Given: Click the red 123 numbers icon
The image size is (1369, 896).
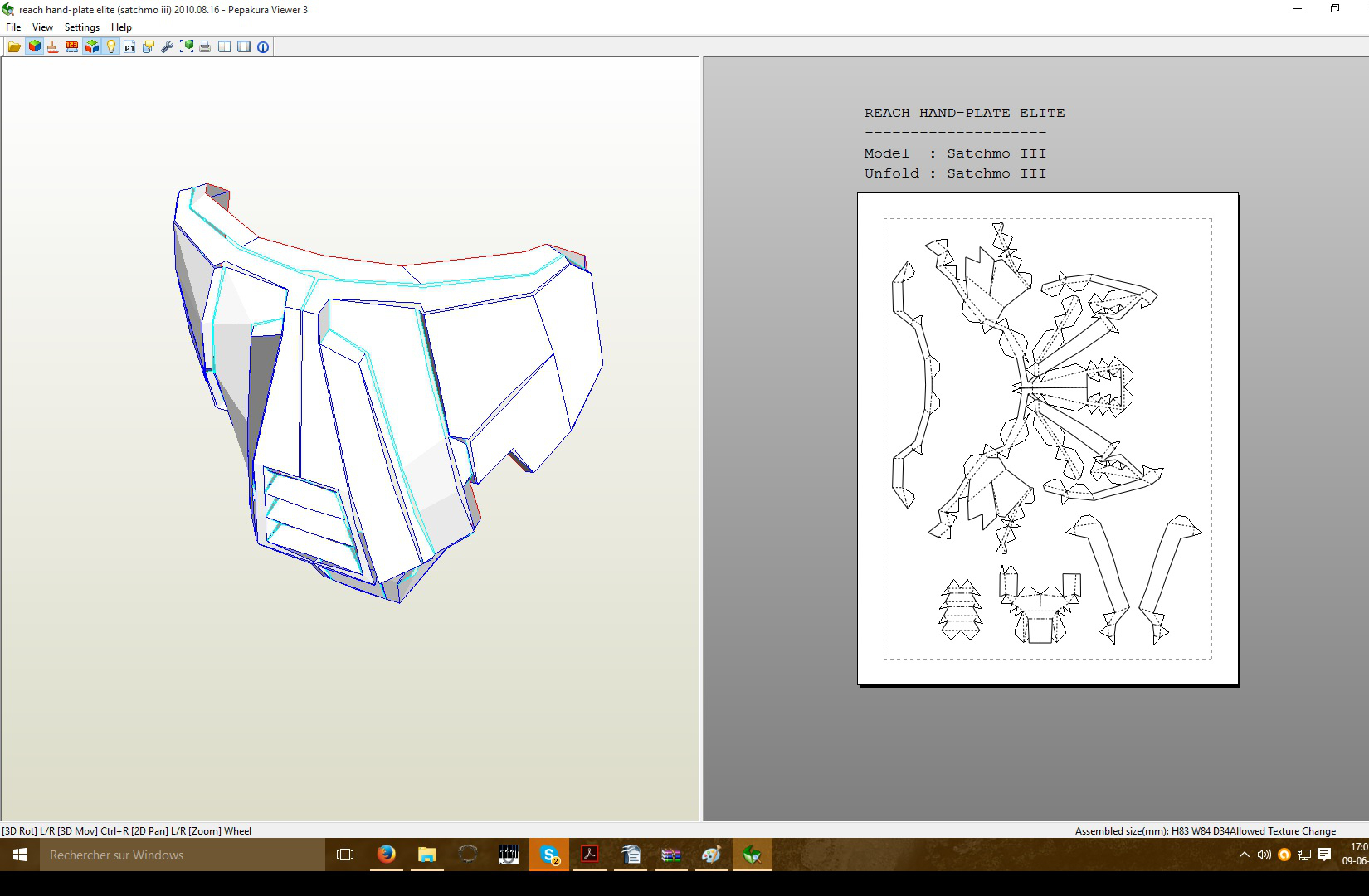Looking at the screenshot, I should coord(72,47).
